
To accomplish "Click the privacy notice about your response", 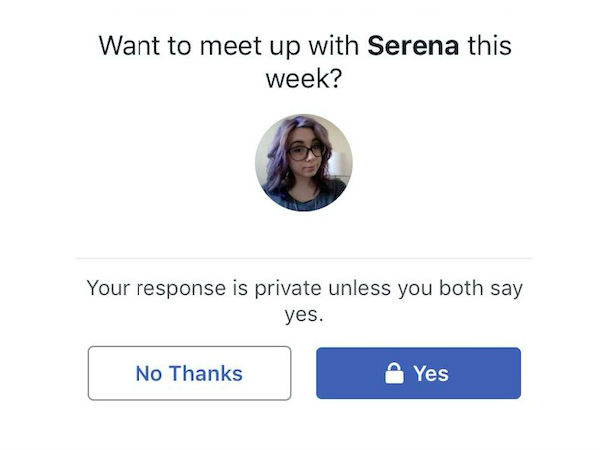I will (x=303, y=302).
